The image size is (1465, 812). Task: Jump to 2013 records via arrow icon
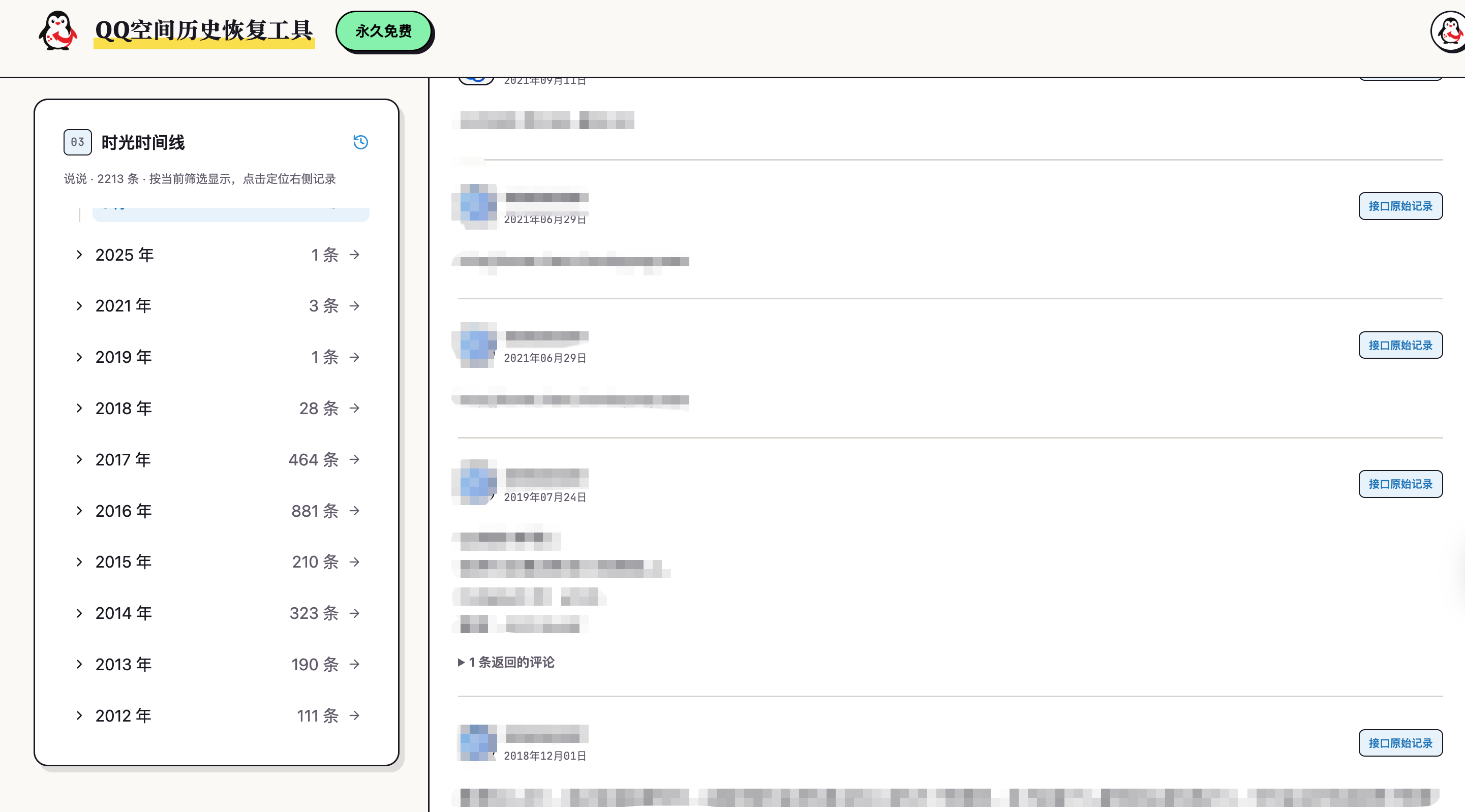point(354,664)
